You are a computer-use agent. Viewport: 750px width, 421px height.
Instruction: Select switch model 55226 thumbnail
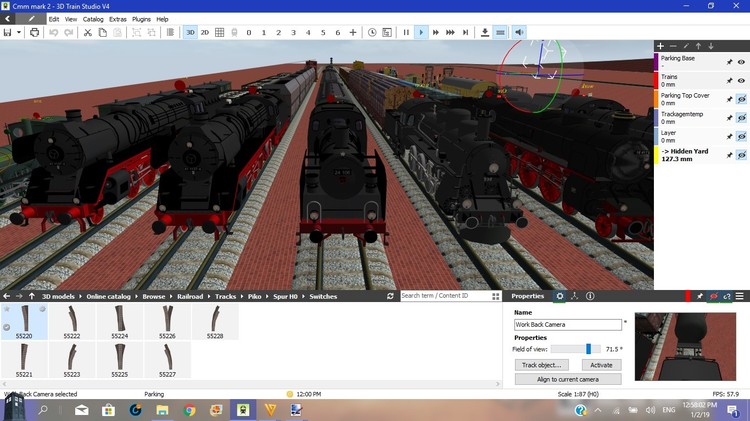pyautogui.click(x=167, y=321)
